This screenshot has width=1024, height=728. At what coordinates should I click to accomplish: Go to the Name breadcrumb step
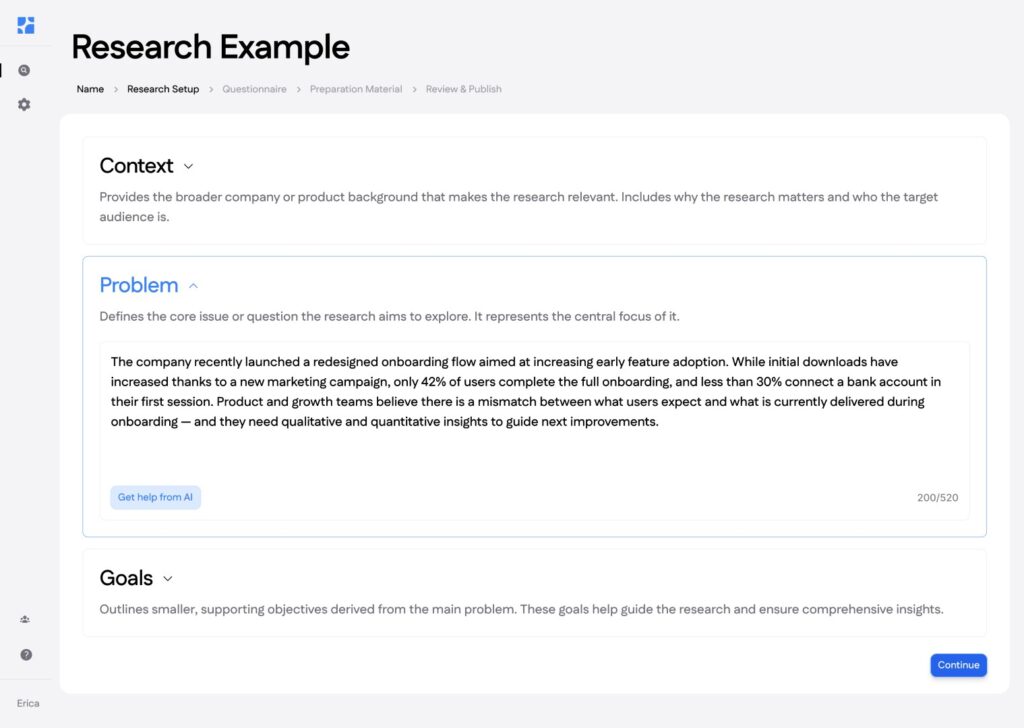tap(90, 89)
